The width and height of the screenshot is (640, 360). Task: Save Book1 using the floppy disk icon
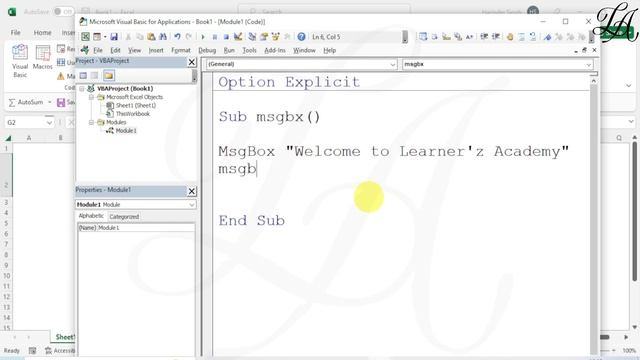[114, 37]
